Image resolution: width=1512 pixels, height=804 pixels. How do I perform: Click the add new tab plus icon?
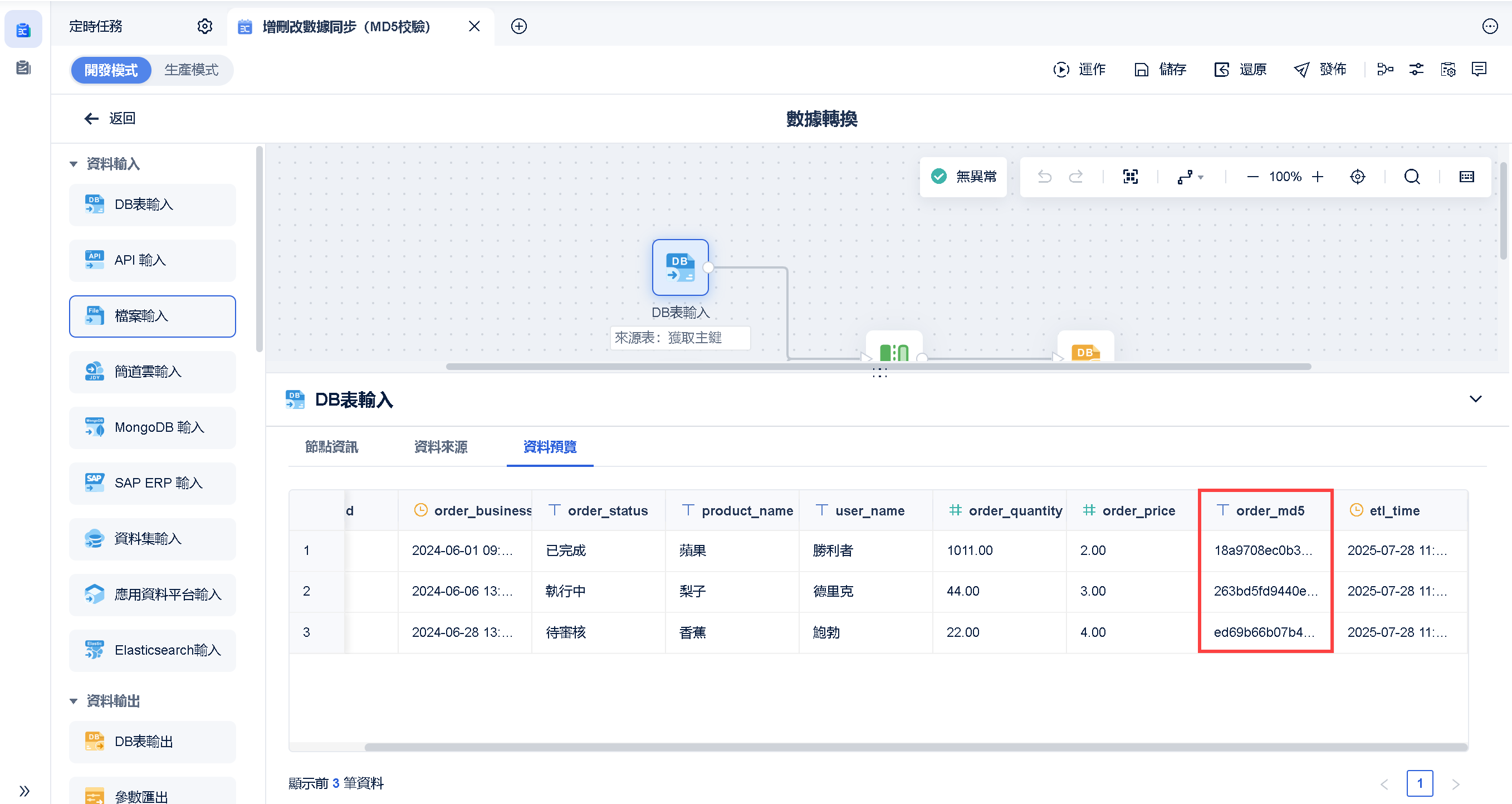point(518,26)
